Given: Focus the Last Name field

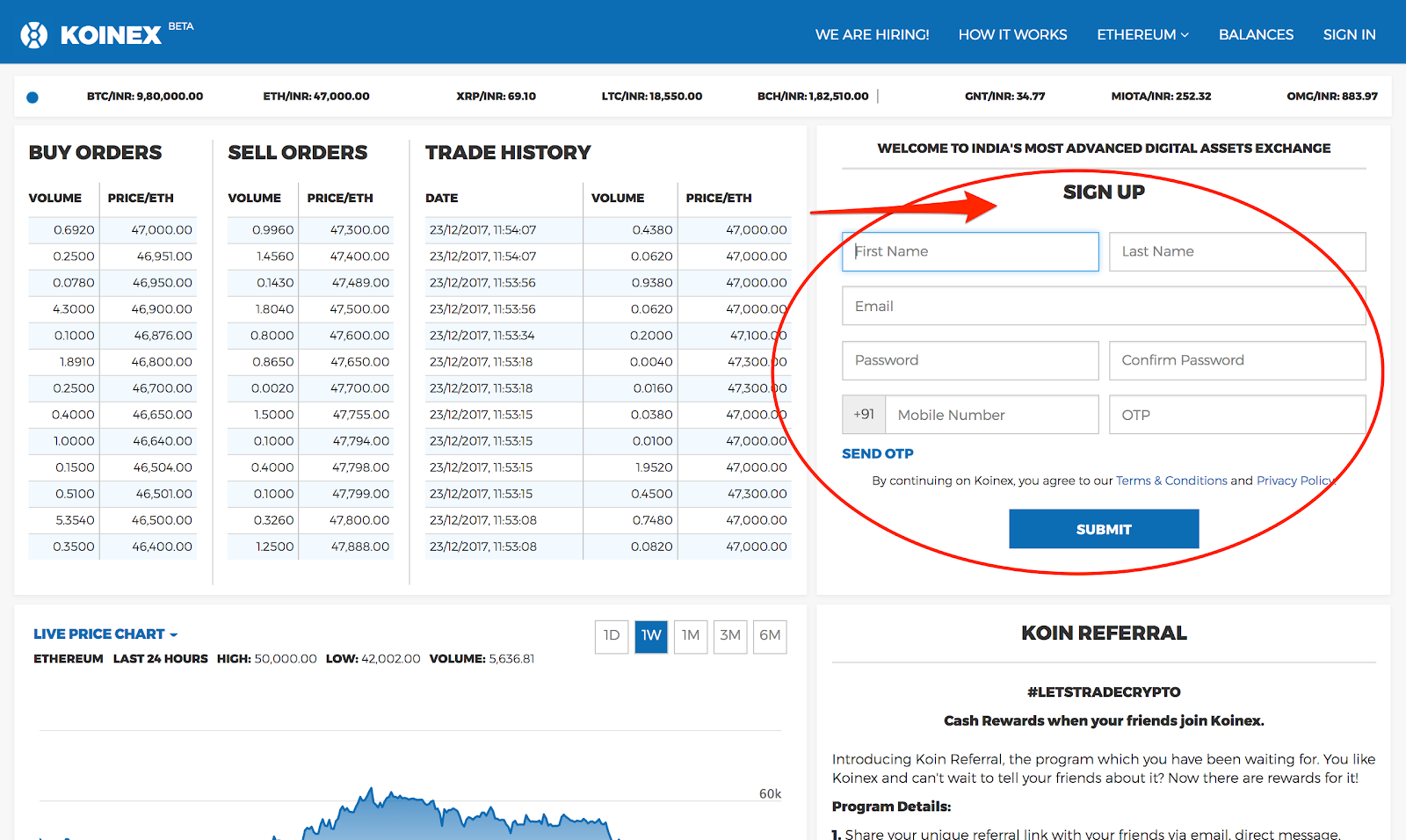Looking at the screenshot, I should point(1237,251).
